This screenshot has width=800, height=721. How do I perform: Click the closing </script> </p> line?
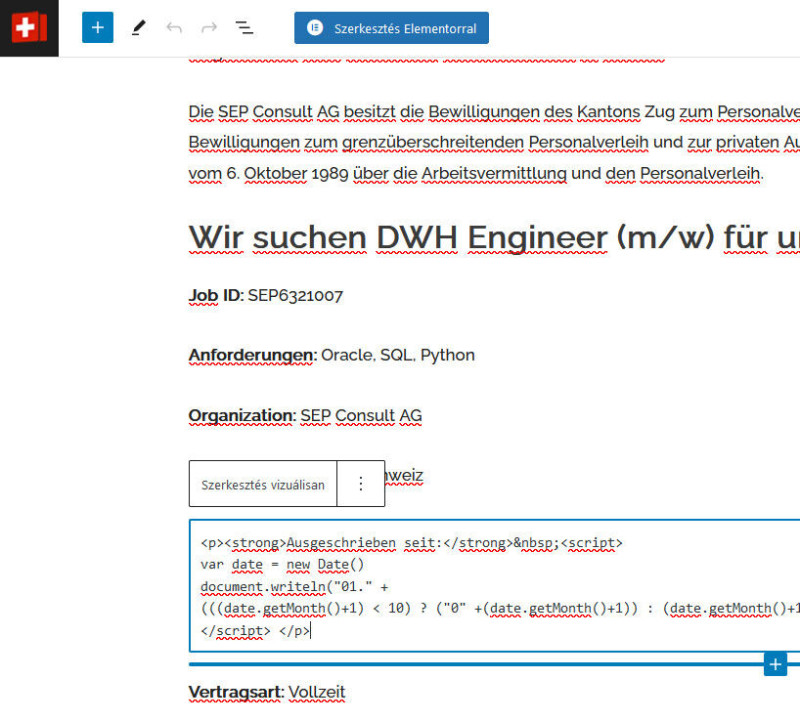tap(255, 631)
